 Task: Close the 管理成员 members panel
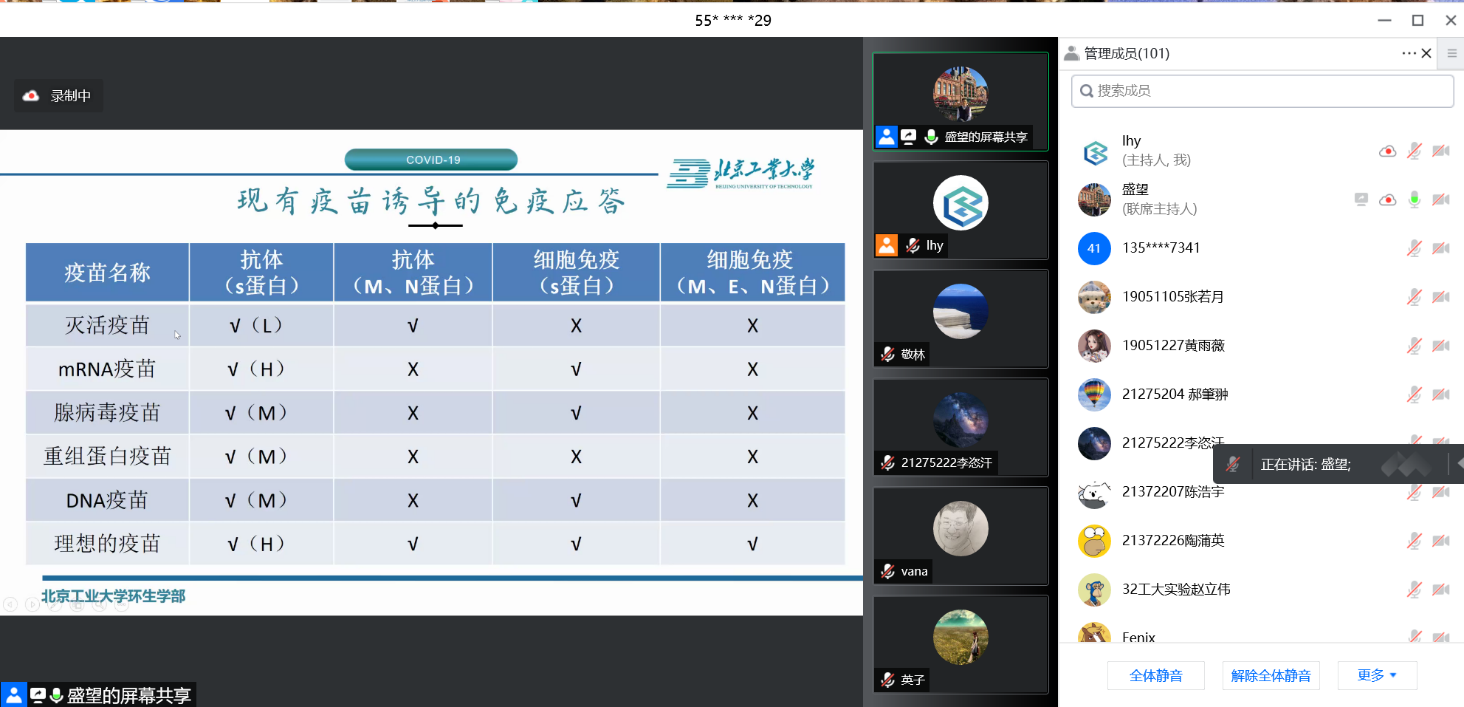tap(1427, 53)
